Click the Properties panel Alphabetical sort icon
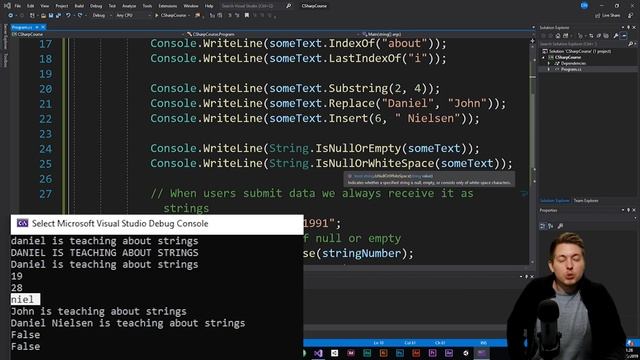 (551, 226)
